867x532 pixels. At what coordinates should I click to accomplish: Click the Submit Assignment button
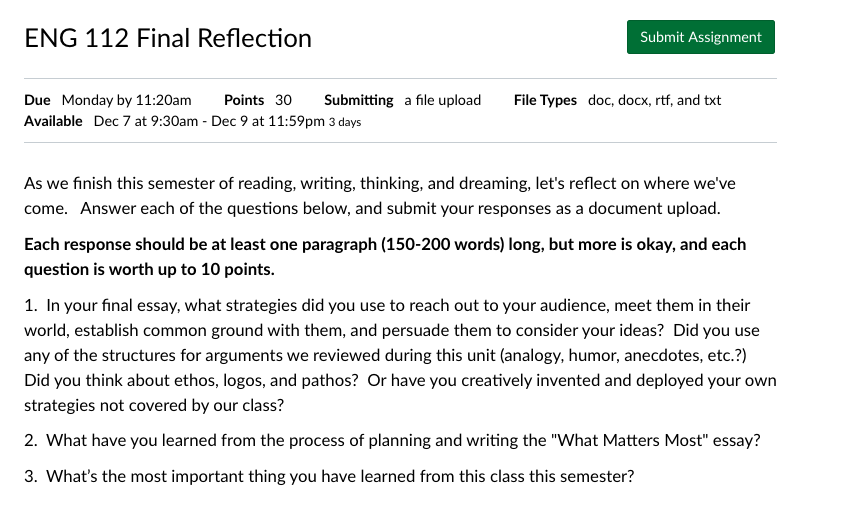coord(700,37)
